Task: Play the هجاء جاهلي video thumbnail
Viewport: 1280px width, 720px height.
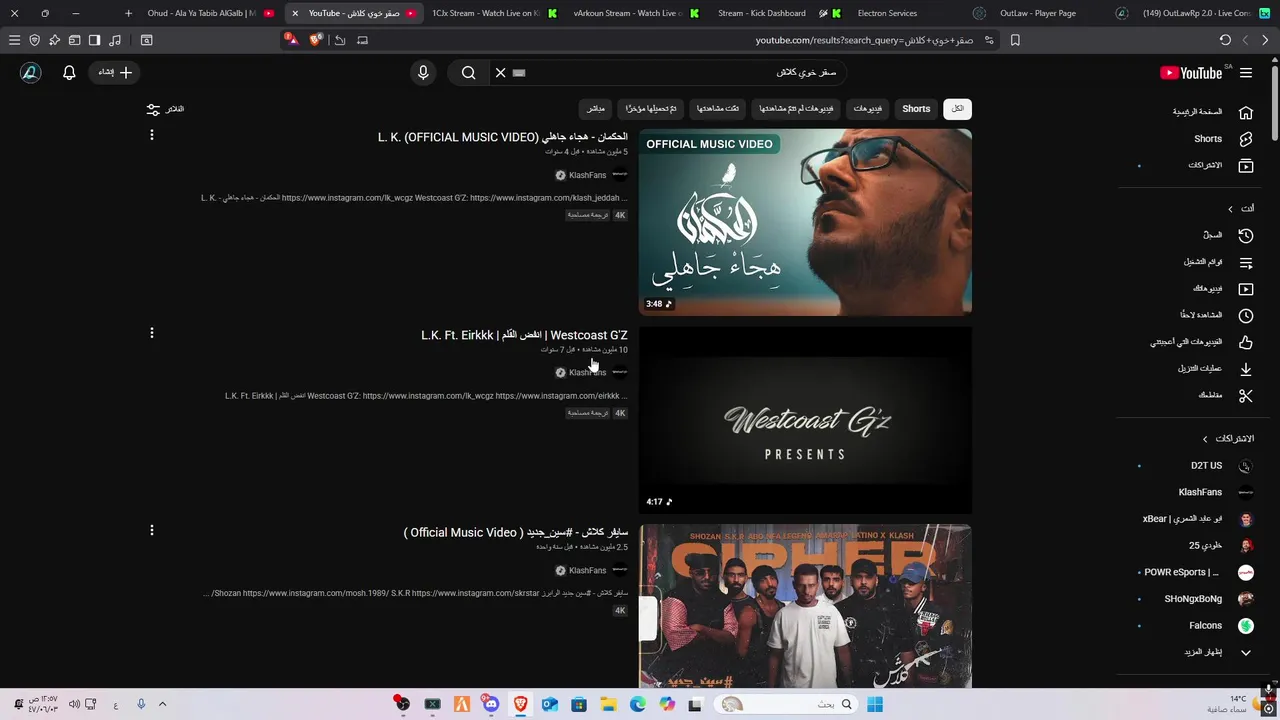Action: (x=805, y=222)
